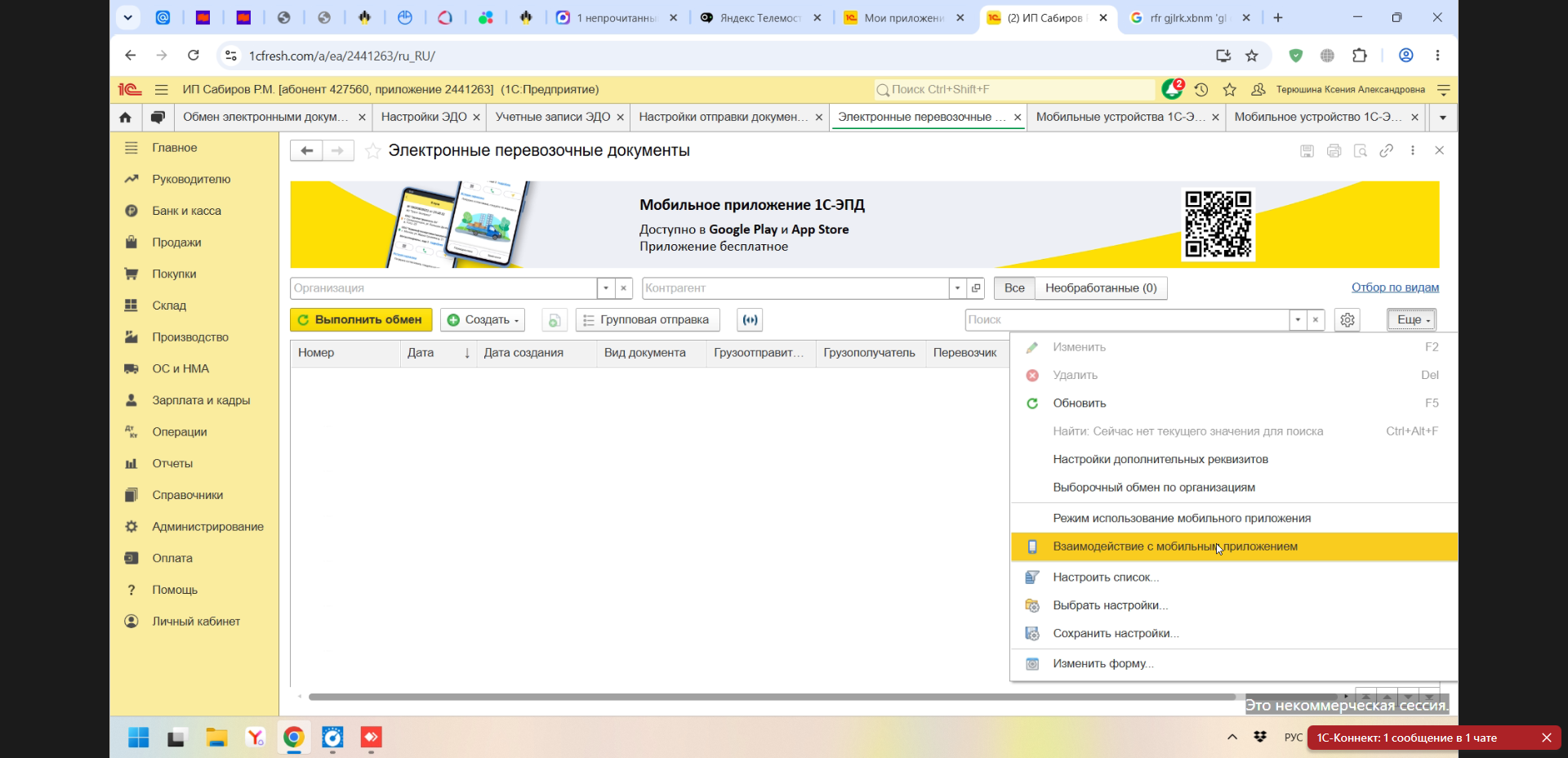The image size is (1568, 758).
Task: Open the Отбор по видам link
Action: [1395, 288]
